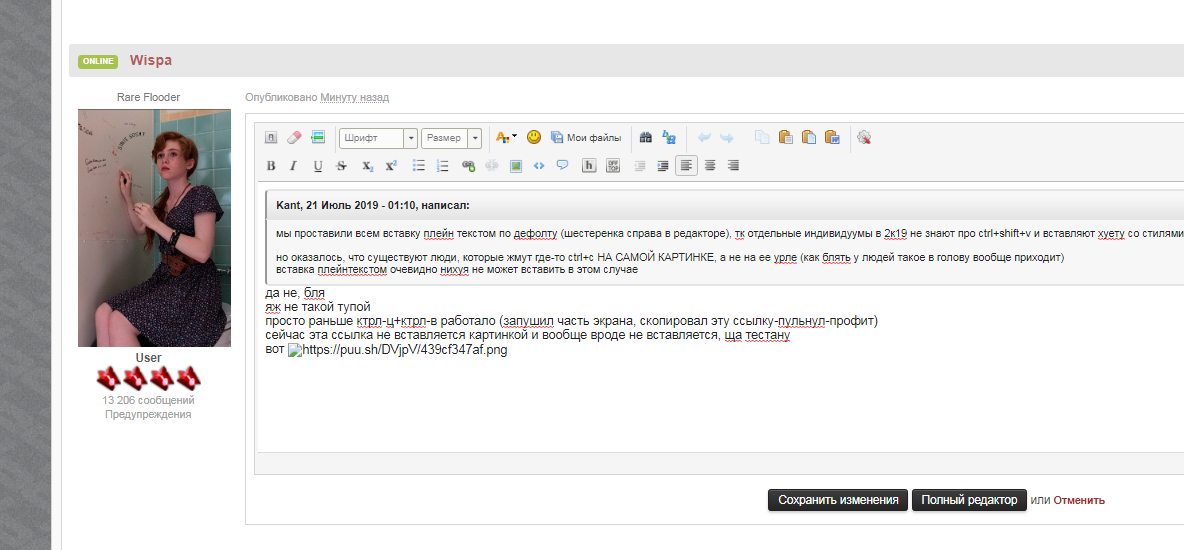Click the paste clipboard icon
The height and width of the screenshot is (550, 1184).
coord(785,138)
